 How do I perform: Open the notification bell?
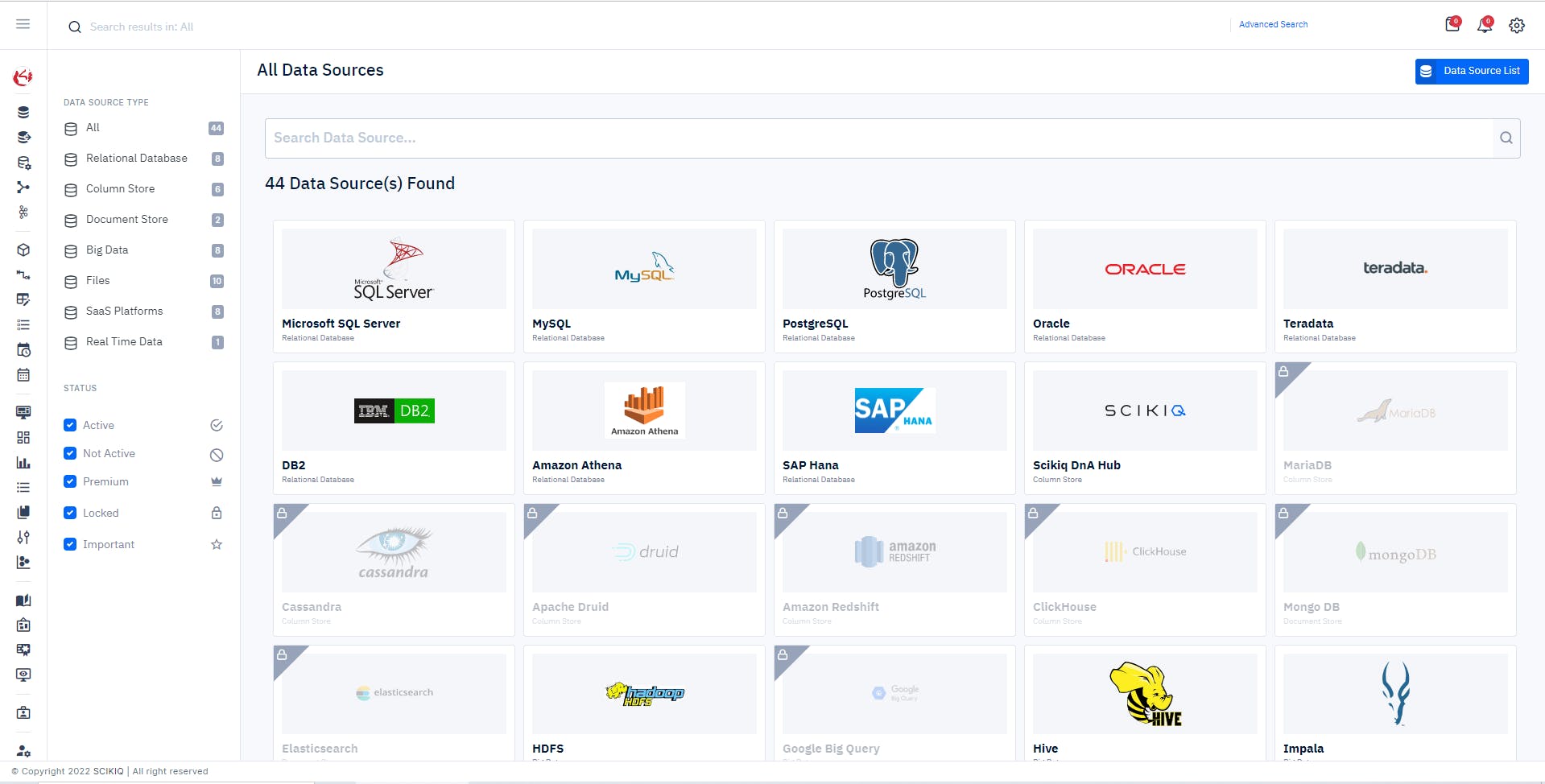click(x=1485, y=25)
